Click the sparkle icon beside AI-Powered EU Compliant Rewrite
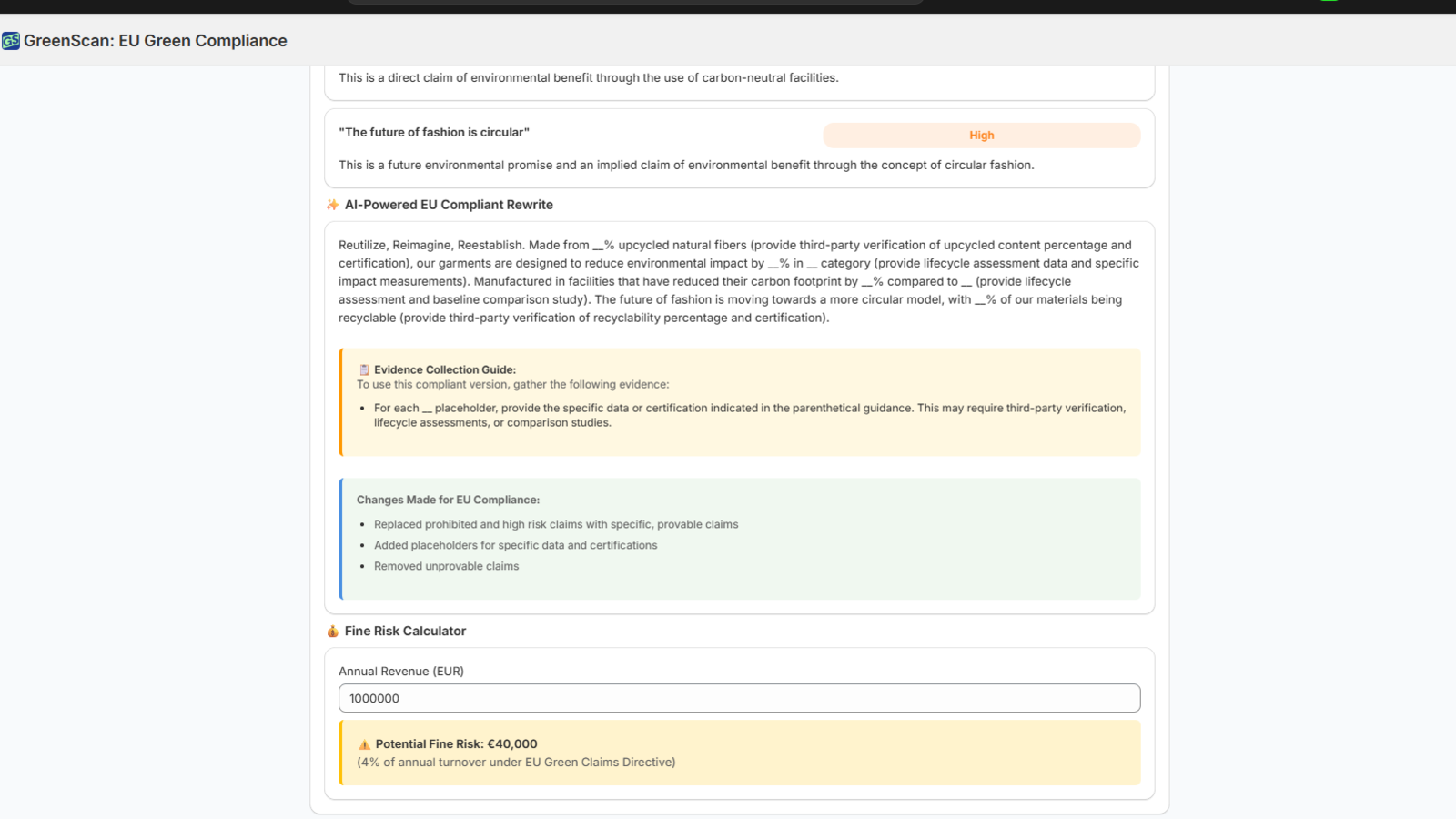This screenshot has width=1456, height=819. point(332,205)
